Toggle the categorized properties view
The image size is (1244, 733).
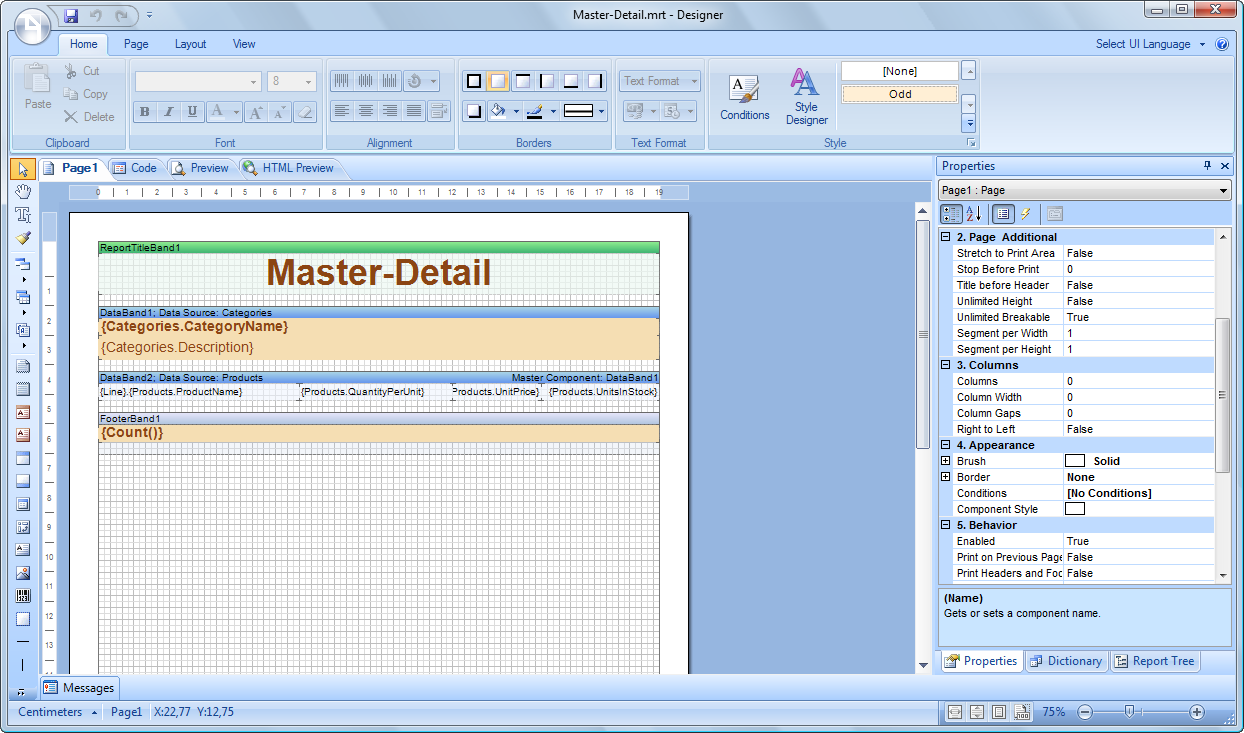tap(951, 214)
